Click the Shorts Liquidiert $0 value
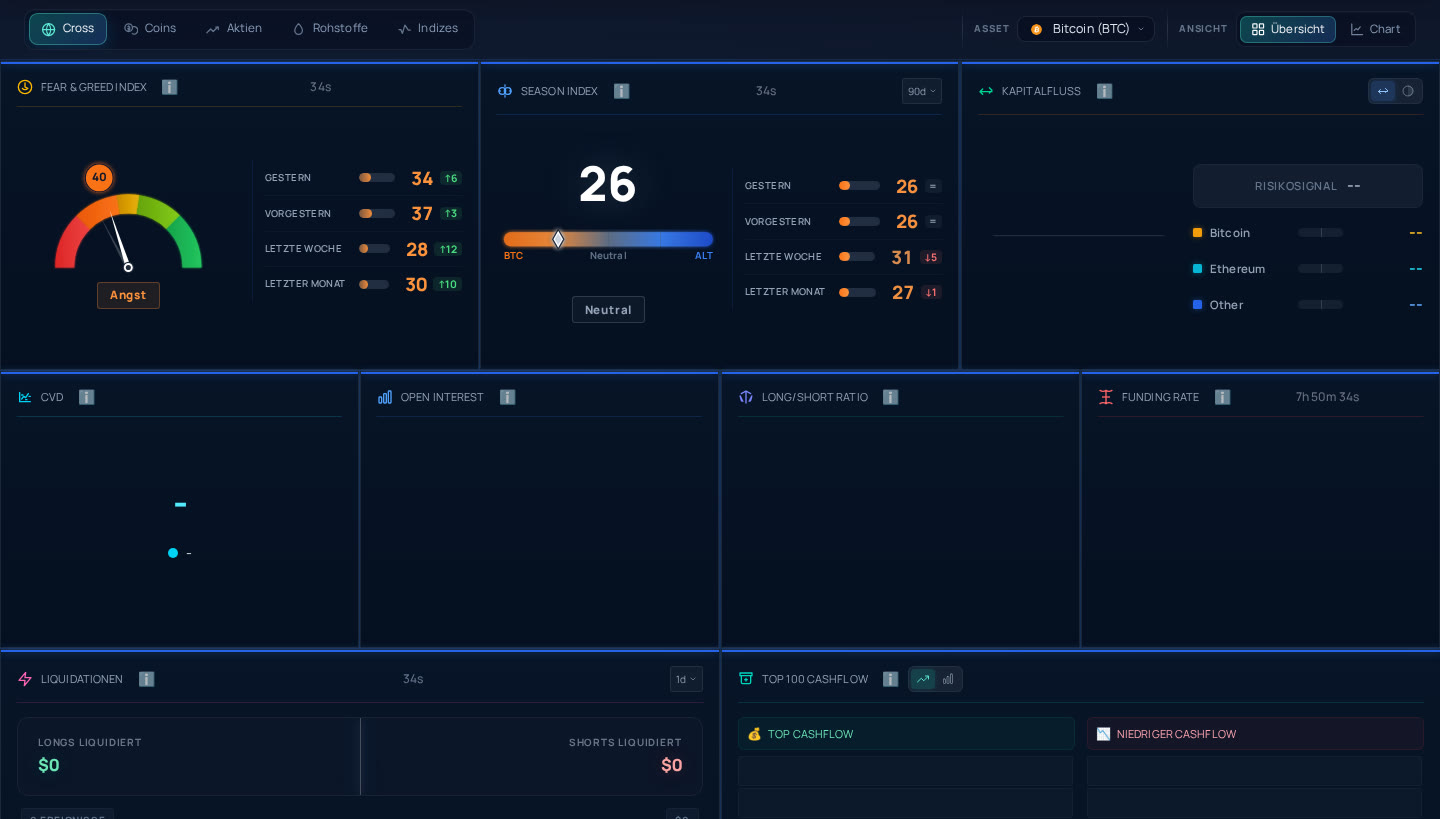 [x=672, y=765]
